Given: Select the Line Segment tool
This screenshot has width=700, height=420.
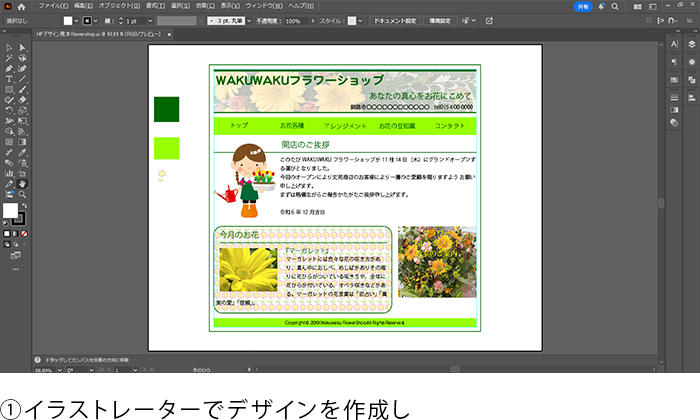Looking at the screenshot, I should click(22, 79).
